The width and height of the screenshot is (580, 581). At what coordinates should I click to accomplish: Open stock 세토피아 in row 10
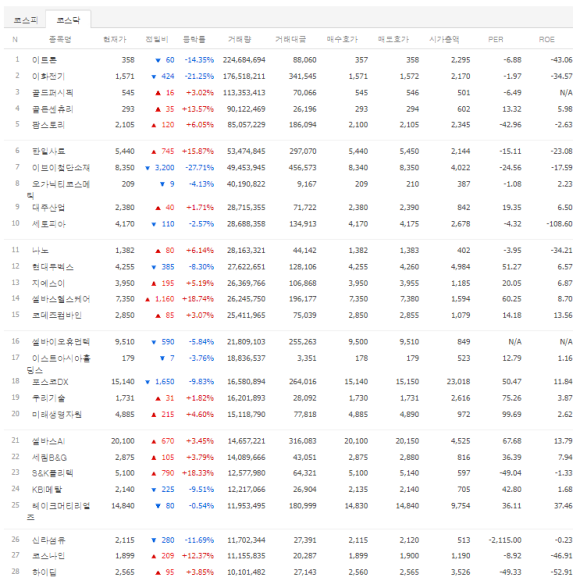coord(48,224)
